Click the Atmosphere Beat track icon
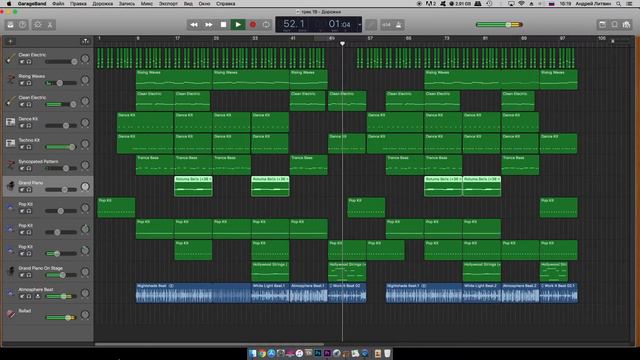This screenshot has height=360, width=640. click(11, 293)
